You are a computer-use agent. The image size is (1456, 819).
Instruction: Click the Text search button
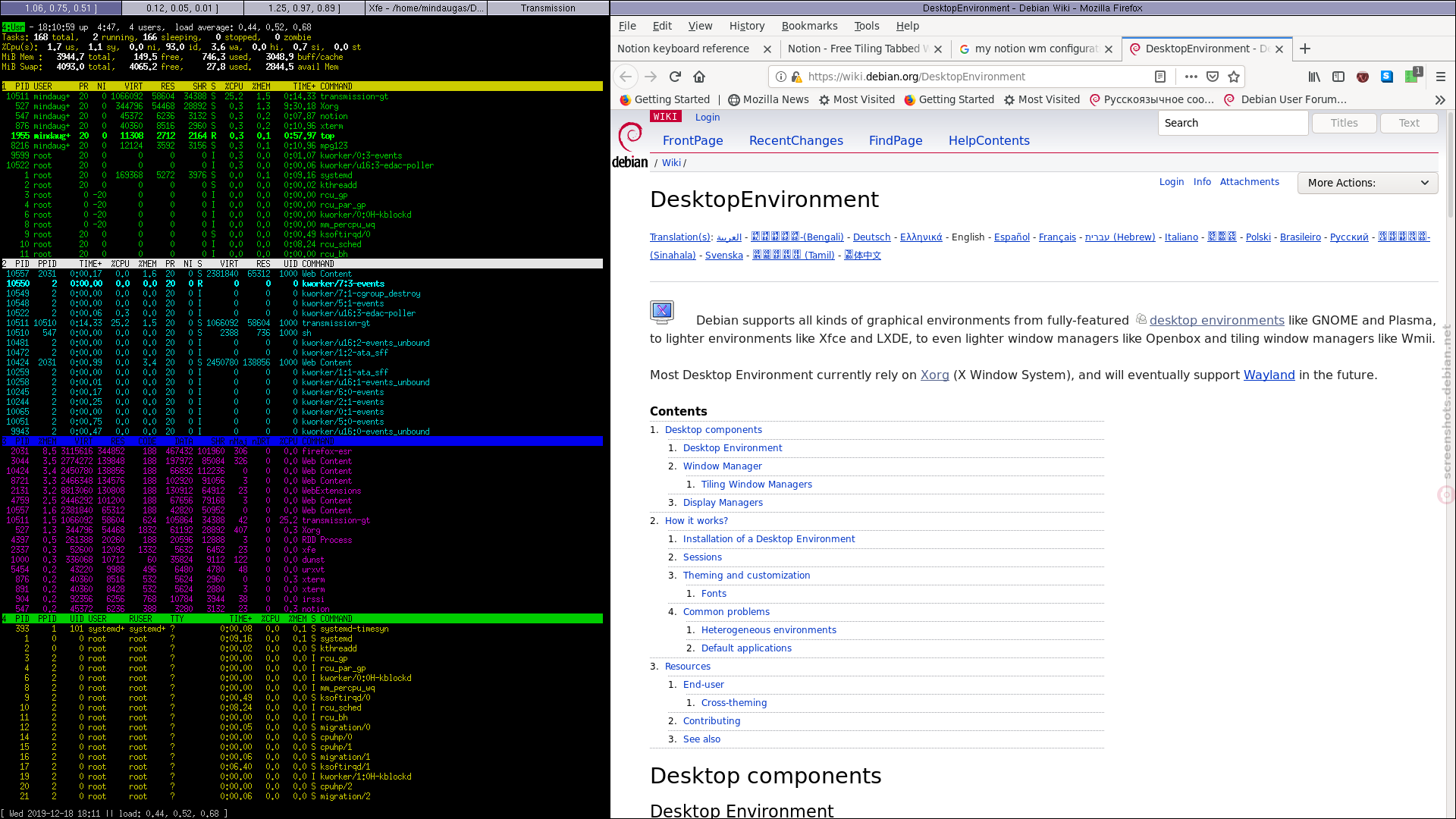pyautogui.click(x=1409, y=123)
